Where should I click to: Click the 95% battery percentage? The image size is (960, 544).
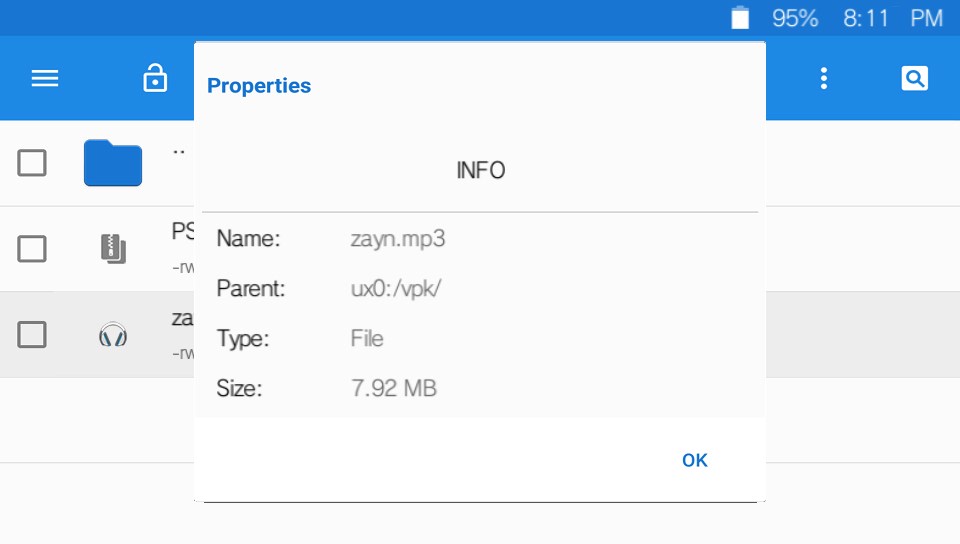click(795, 18)
